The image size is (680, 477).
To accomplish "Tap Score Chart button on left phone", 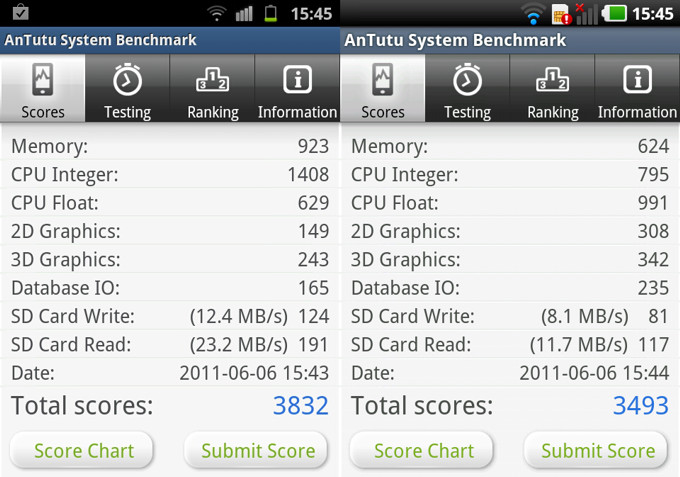I will (x=82, y=451).
